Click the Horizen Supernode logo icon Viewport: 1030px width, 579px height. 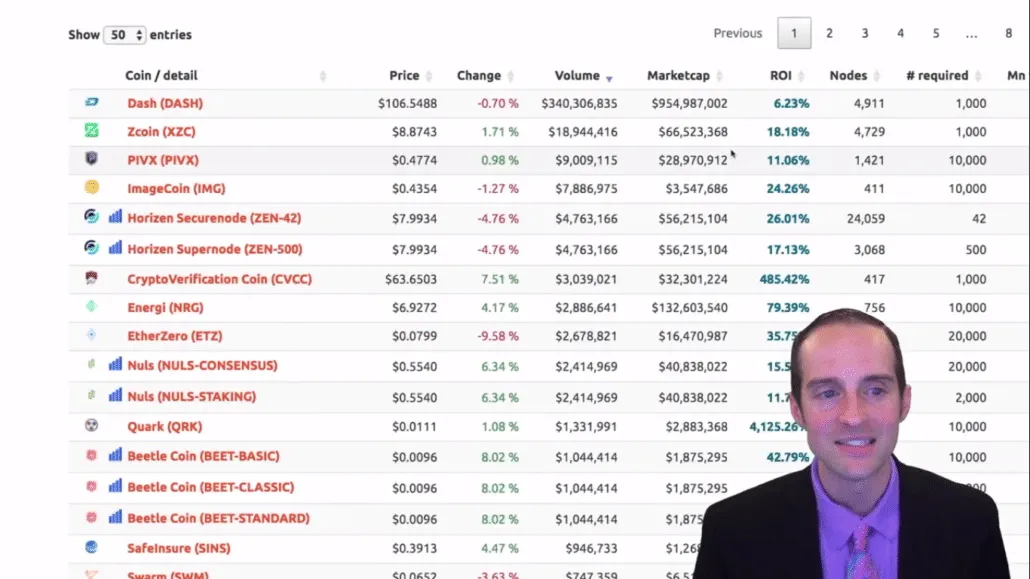coord(91,247)
